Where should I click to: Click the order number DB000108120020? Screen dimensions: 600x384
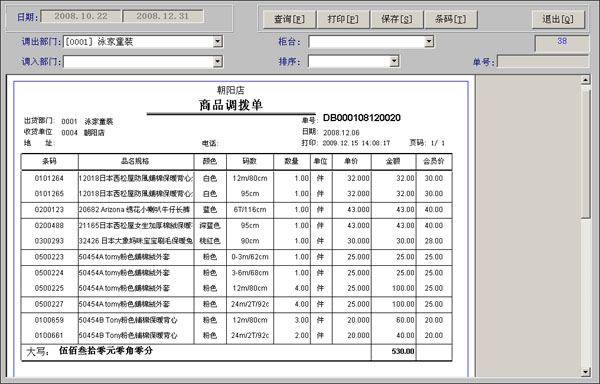[x=362, y=118]
